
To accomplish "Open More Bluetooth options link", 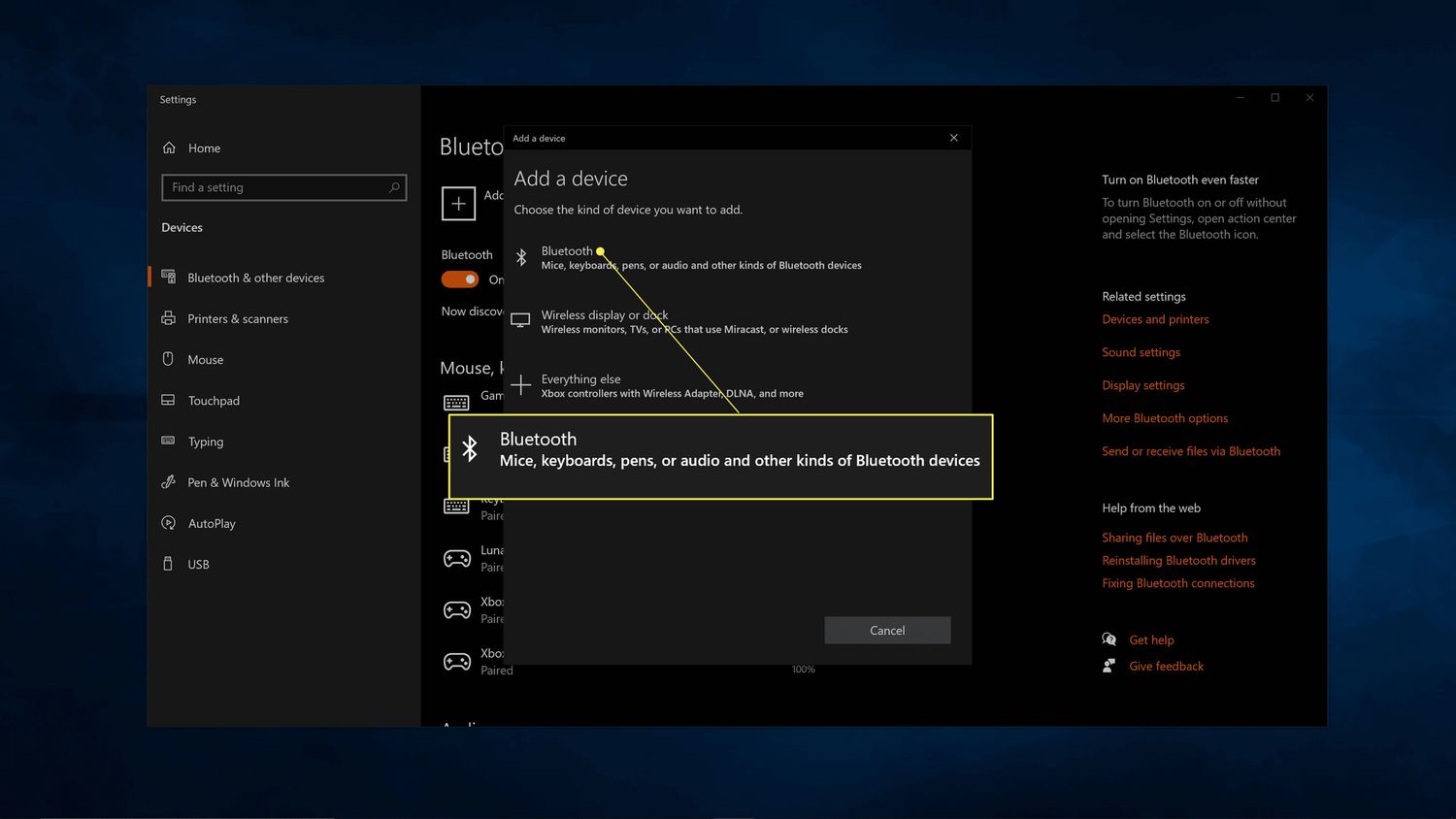I will click(1165, 418).
